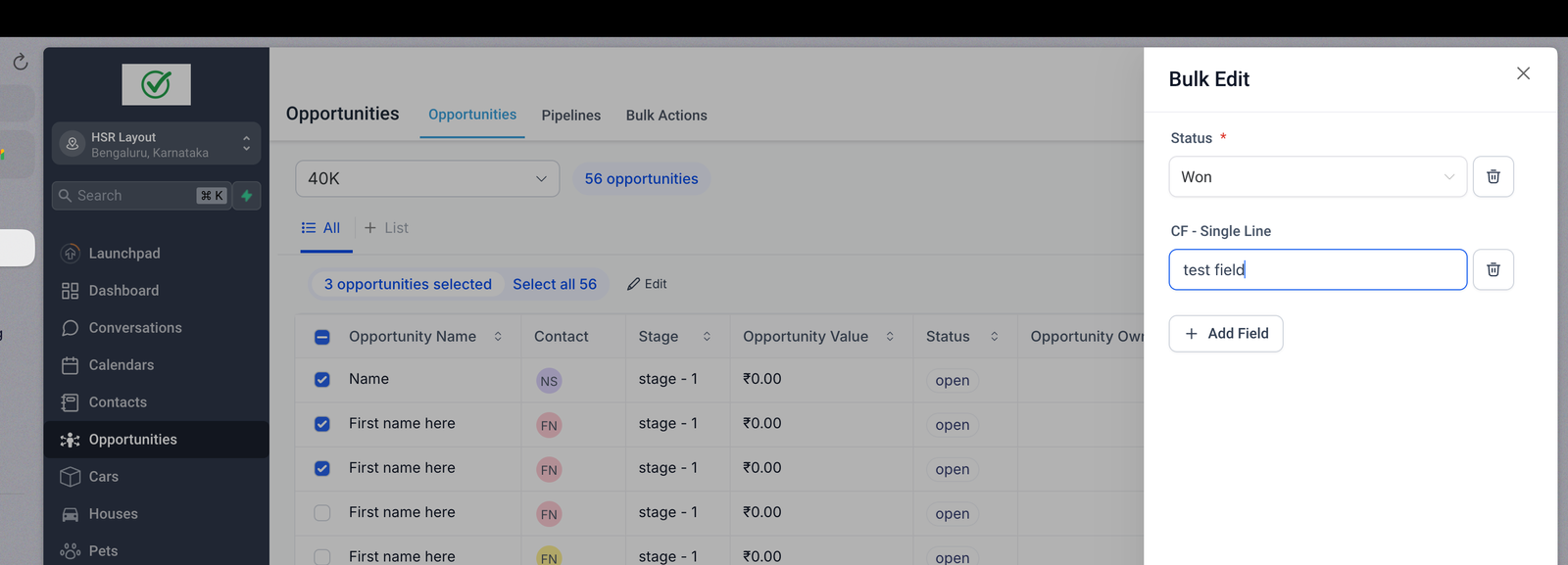Toggle the header select-all checkbox
This screenshot has width=1568, height=565.
point(322,338)
